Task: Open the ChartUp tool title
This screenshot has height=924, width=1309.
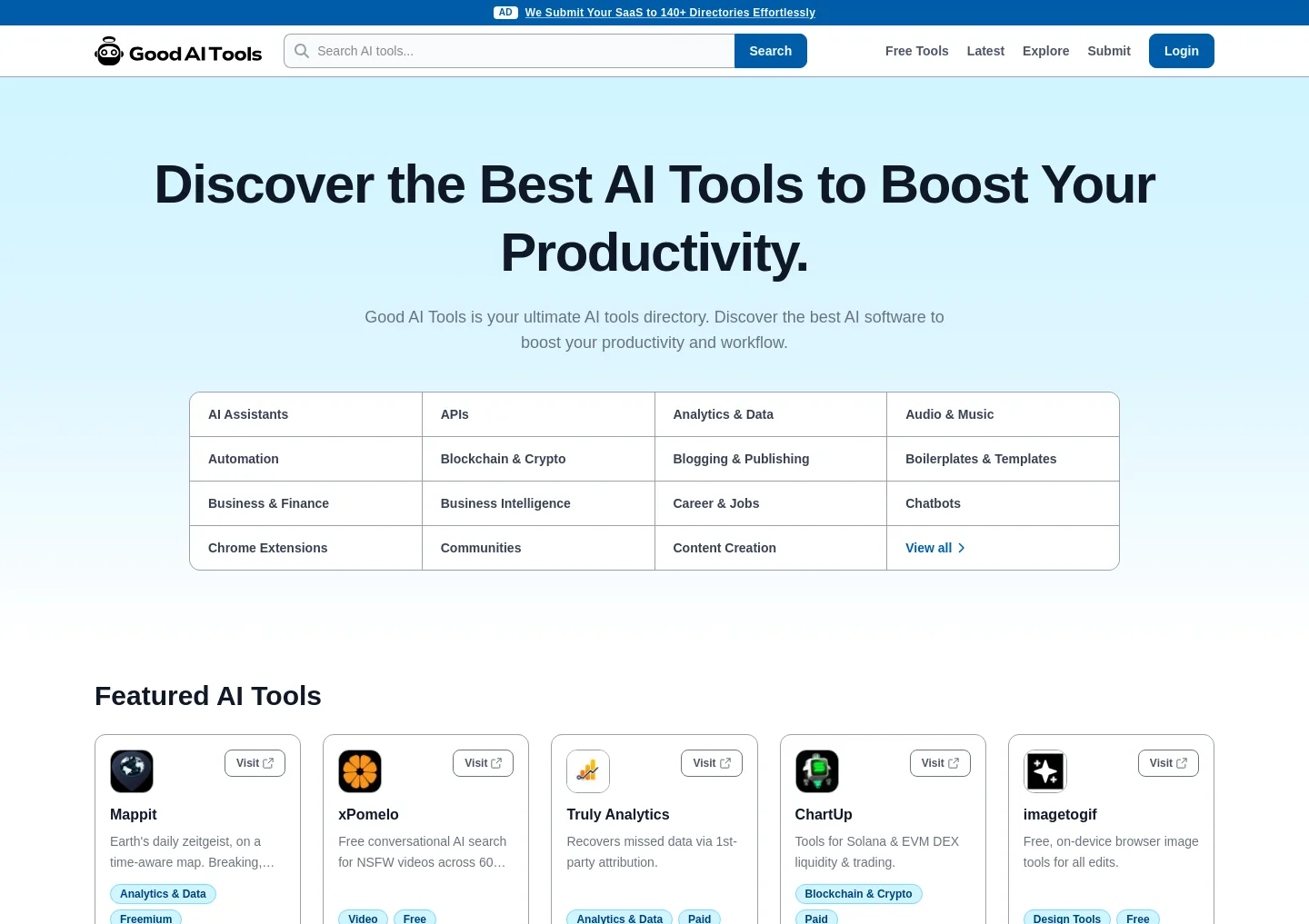Action: click(x=824, y=815)
